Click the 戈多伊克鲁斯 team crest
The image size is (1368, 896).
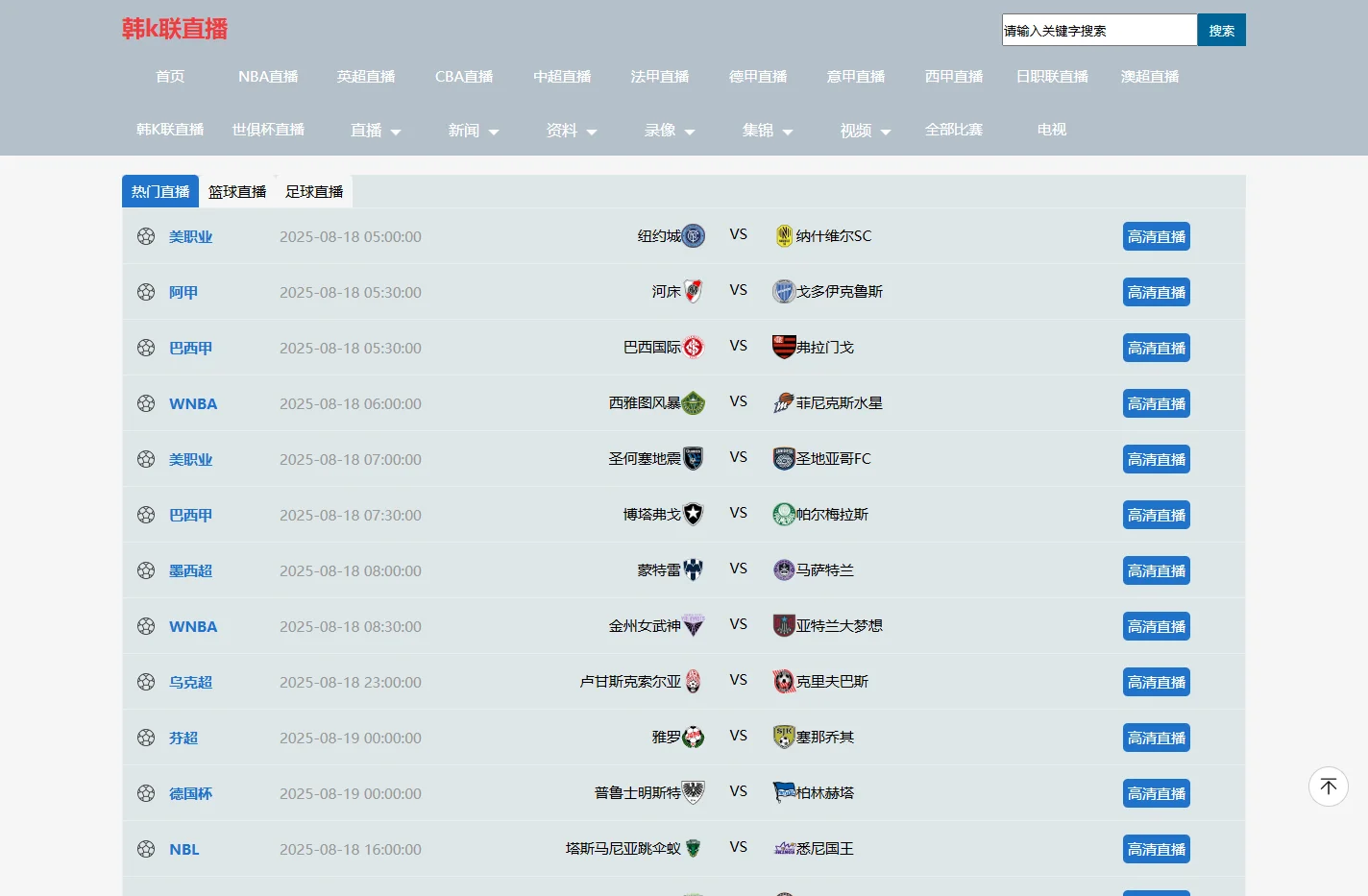click(784, 292)
